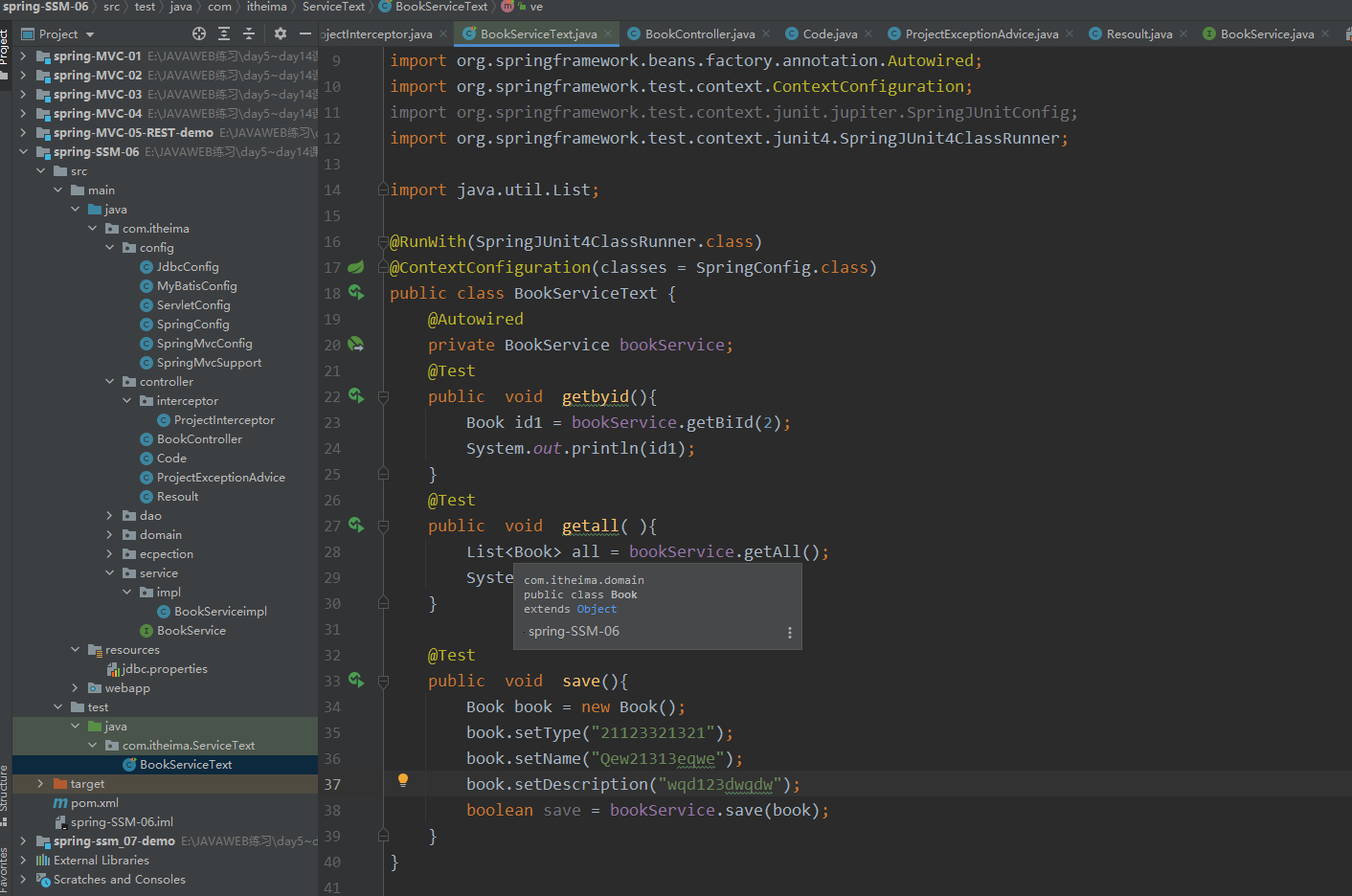Image resolution: width=1352 pixels, height=896 pixels.
Task: Open the more options in documentation popup
Action: 789,632
